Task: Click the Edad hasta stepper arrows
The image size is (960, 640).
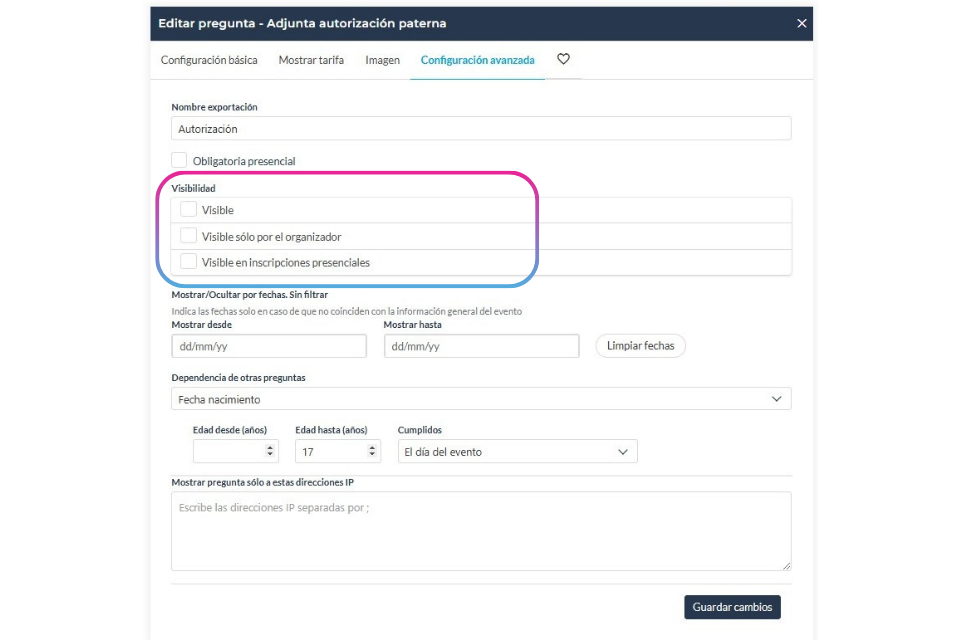Action: 372,451
